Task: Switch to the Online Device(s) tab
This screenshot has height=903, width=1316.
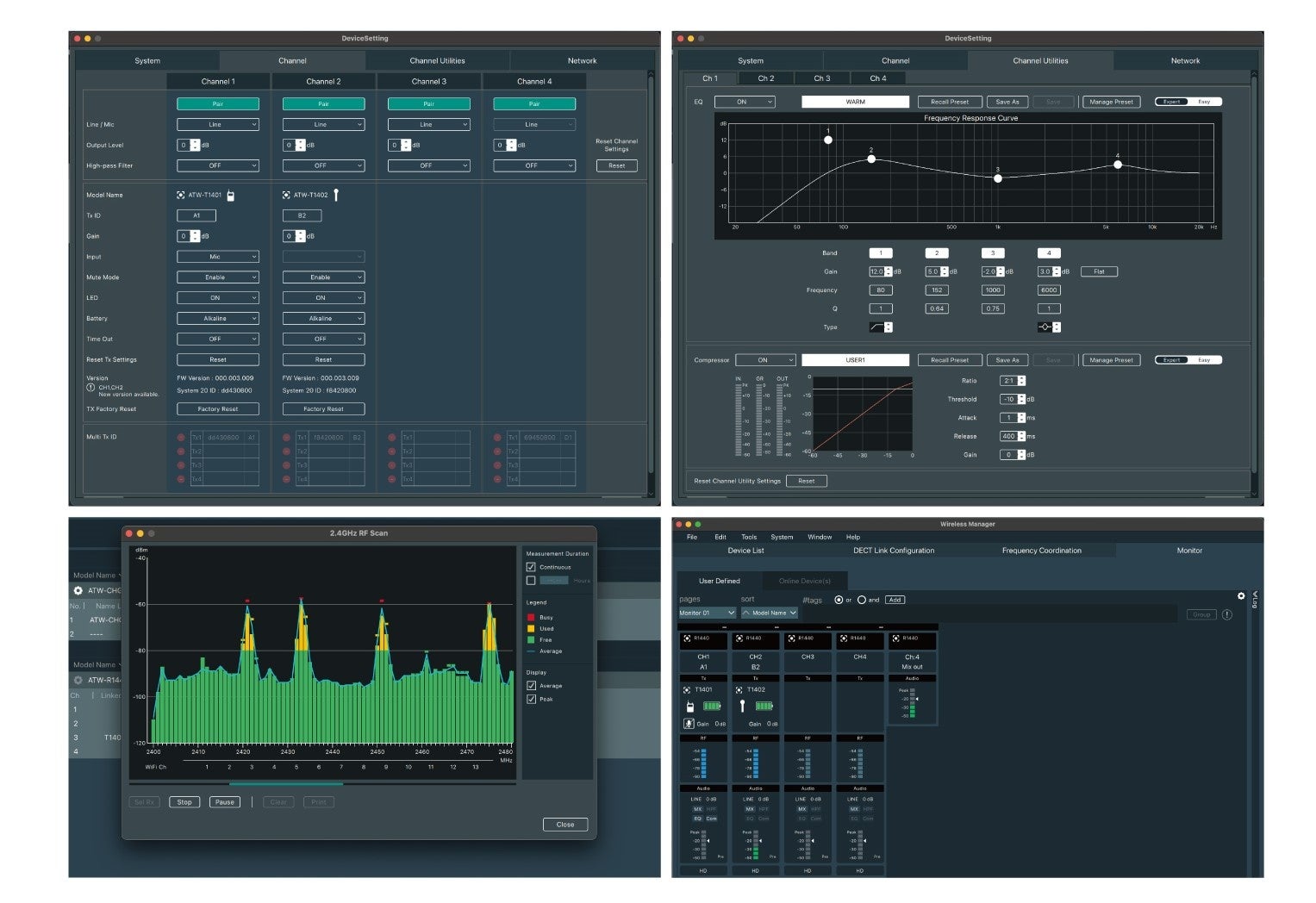Action: (805, 581)
